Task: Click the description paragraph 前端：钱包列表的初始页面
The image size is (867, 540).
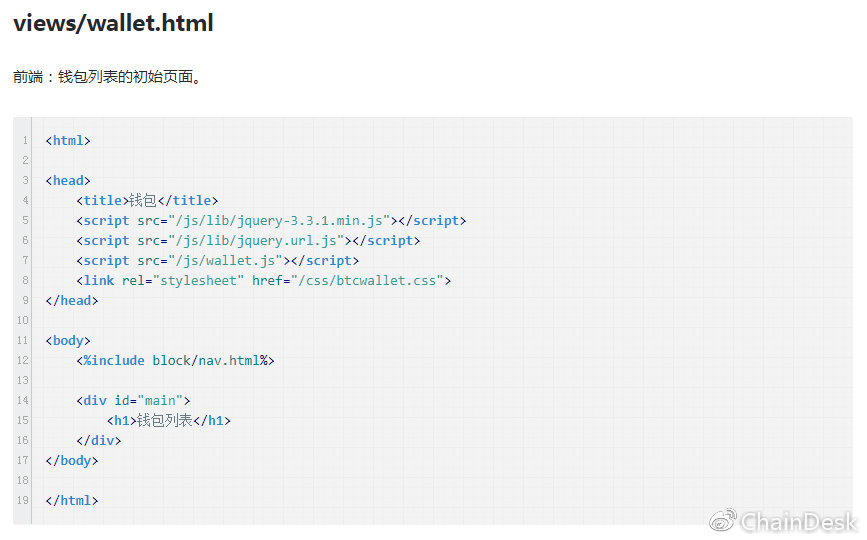Action: click(108, 77)
